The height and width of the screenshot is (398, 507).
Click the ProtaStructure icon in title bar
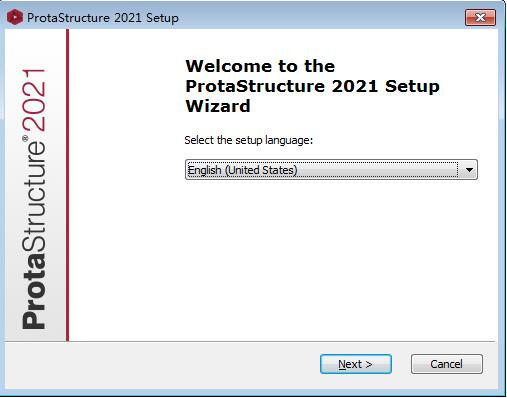pos(15,17)
